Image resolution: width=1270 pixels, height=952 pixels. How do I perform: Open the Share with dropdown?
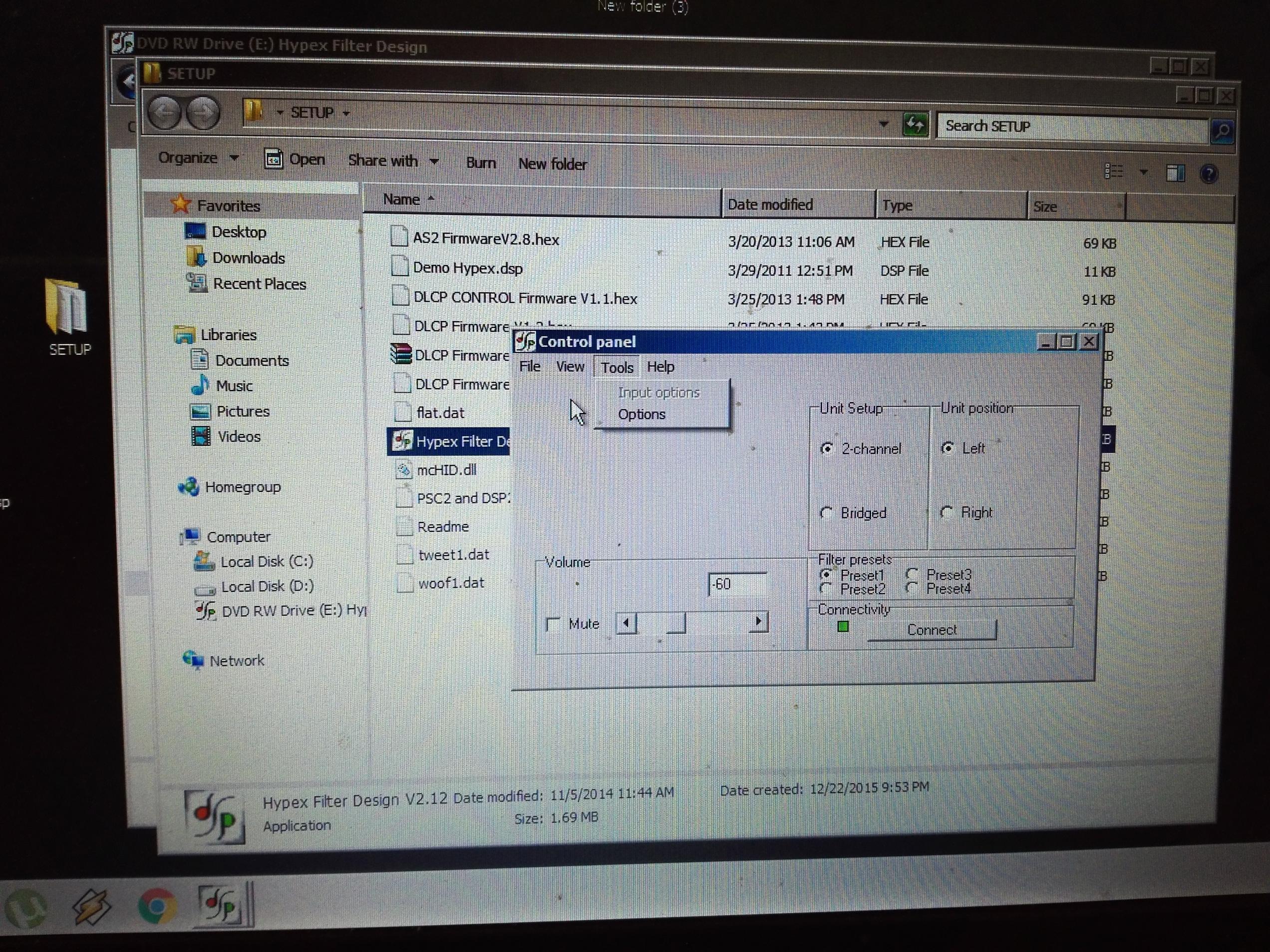(x=393, y=161)
